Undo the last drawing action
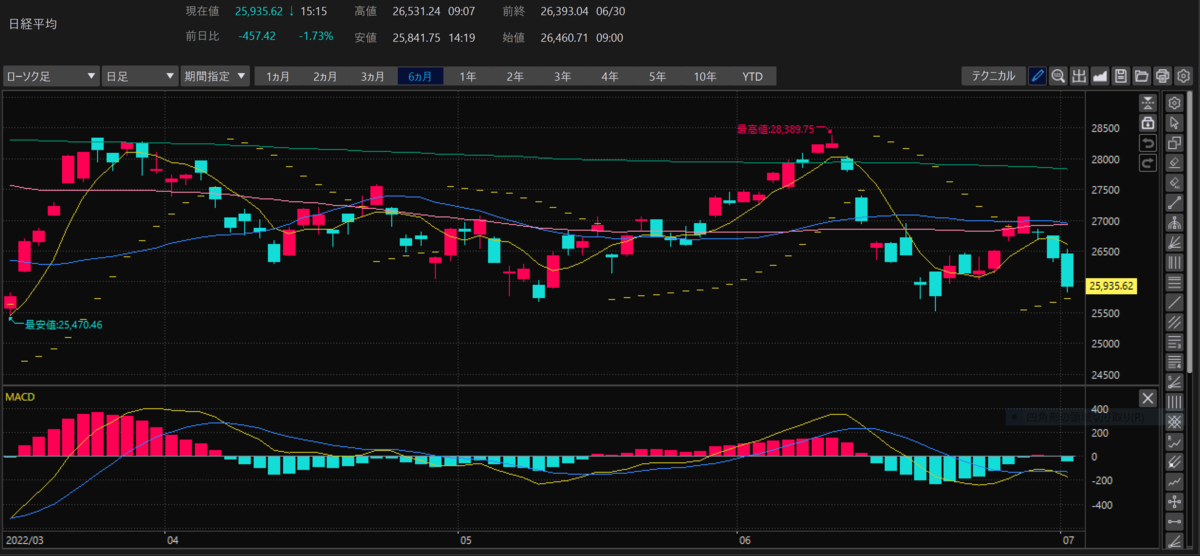 (1147, 142)
